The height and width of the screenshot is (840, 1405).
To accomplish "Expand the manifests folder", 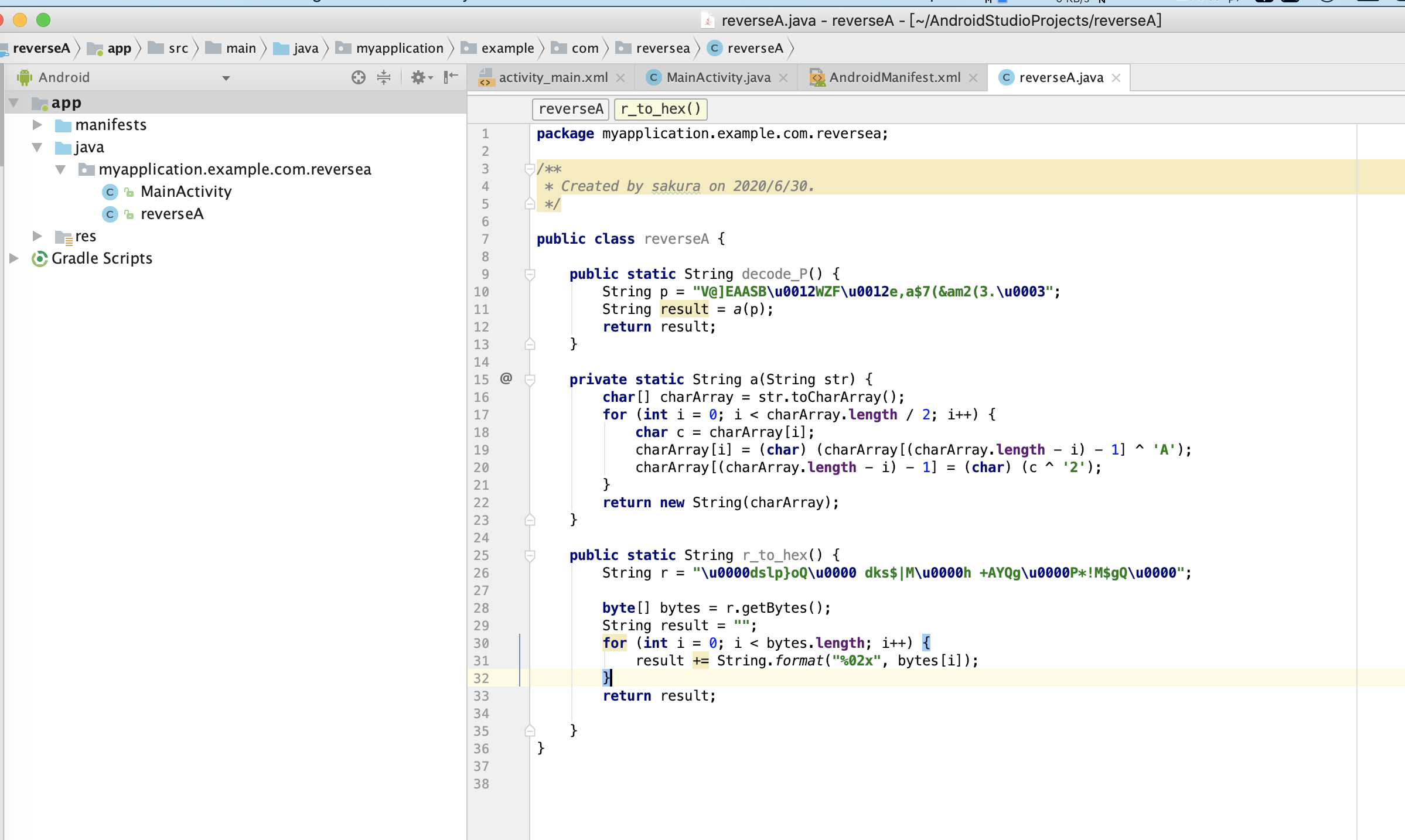I will pos(37,125).
